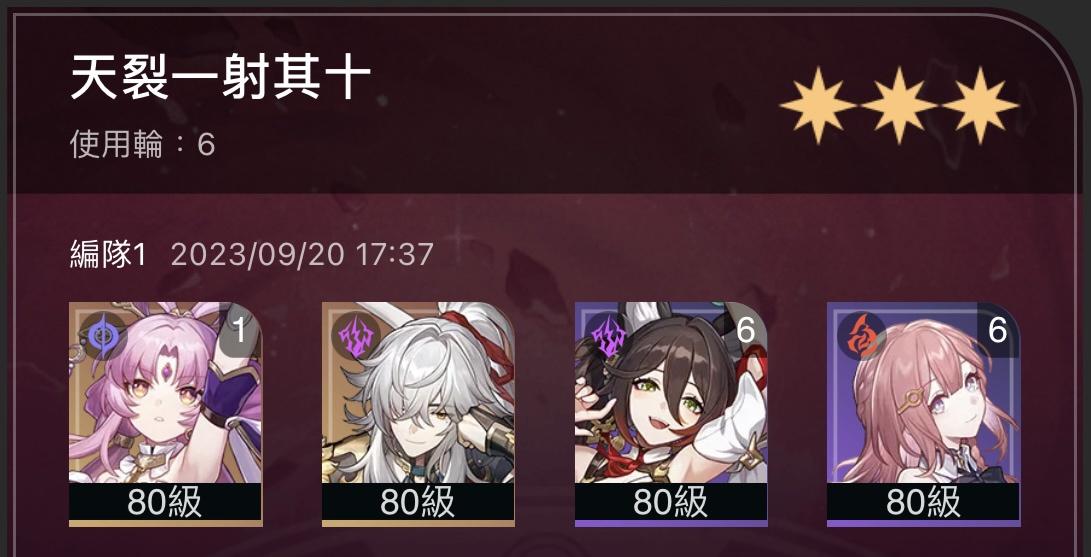This screenshot has height=557, width=1091.
Task: Click eidolon badge 1 on pink-haired character
Action: [x=240, y=330]
